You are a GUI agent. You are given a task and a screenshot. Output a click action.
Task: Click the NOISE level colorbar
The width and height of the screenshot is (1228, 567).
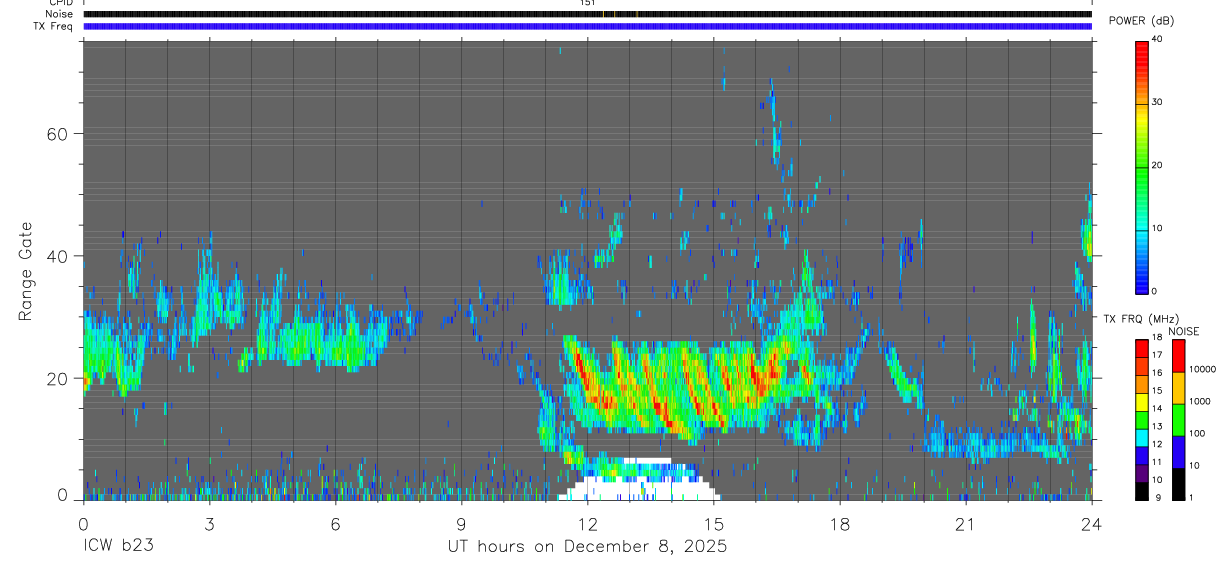coord(1178,418)
